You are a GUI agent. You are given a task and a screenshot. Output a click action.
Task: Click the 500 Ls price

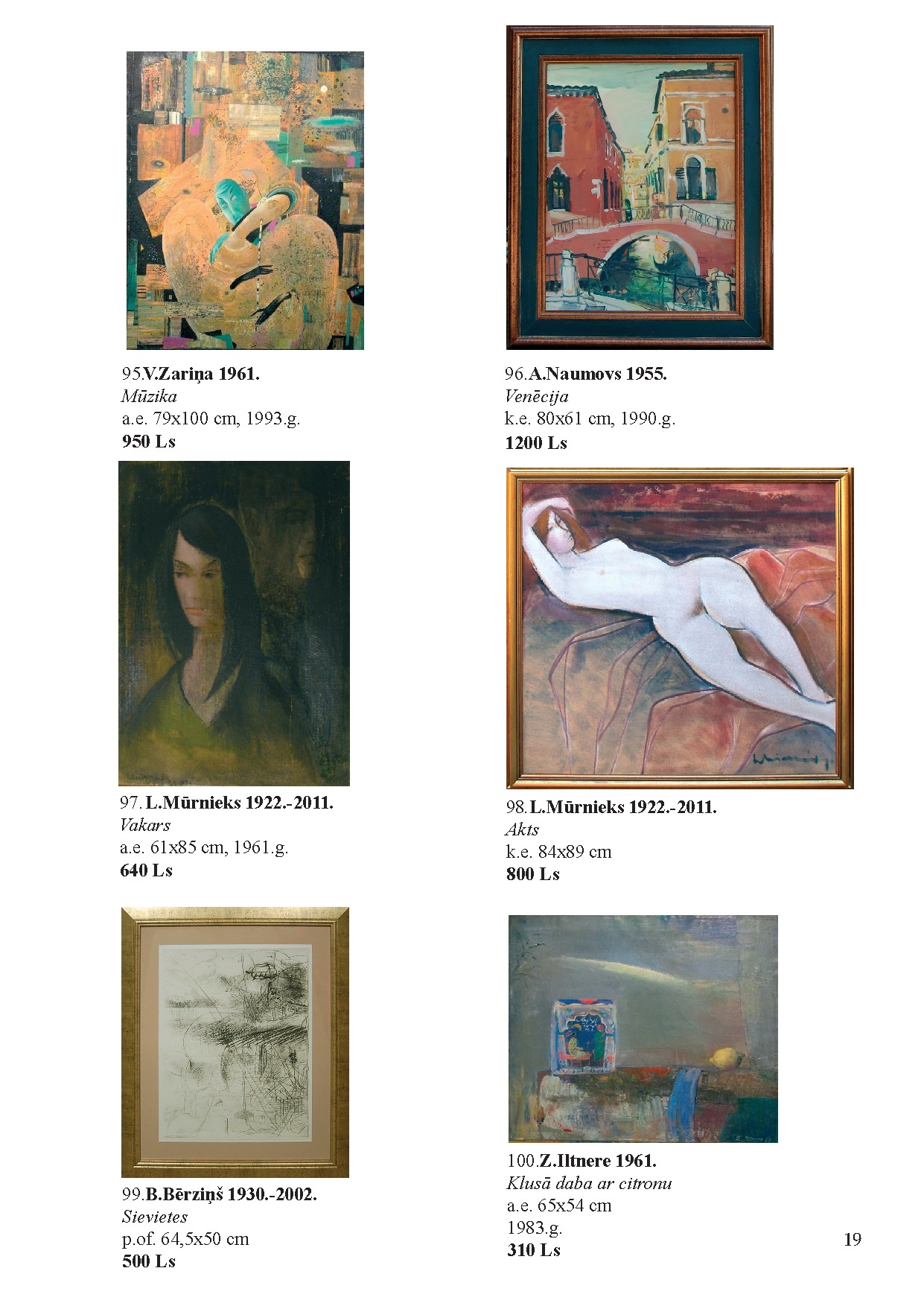(x=149, y=1261)
